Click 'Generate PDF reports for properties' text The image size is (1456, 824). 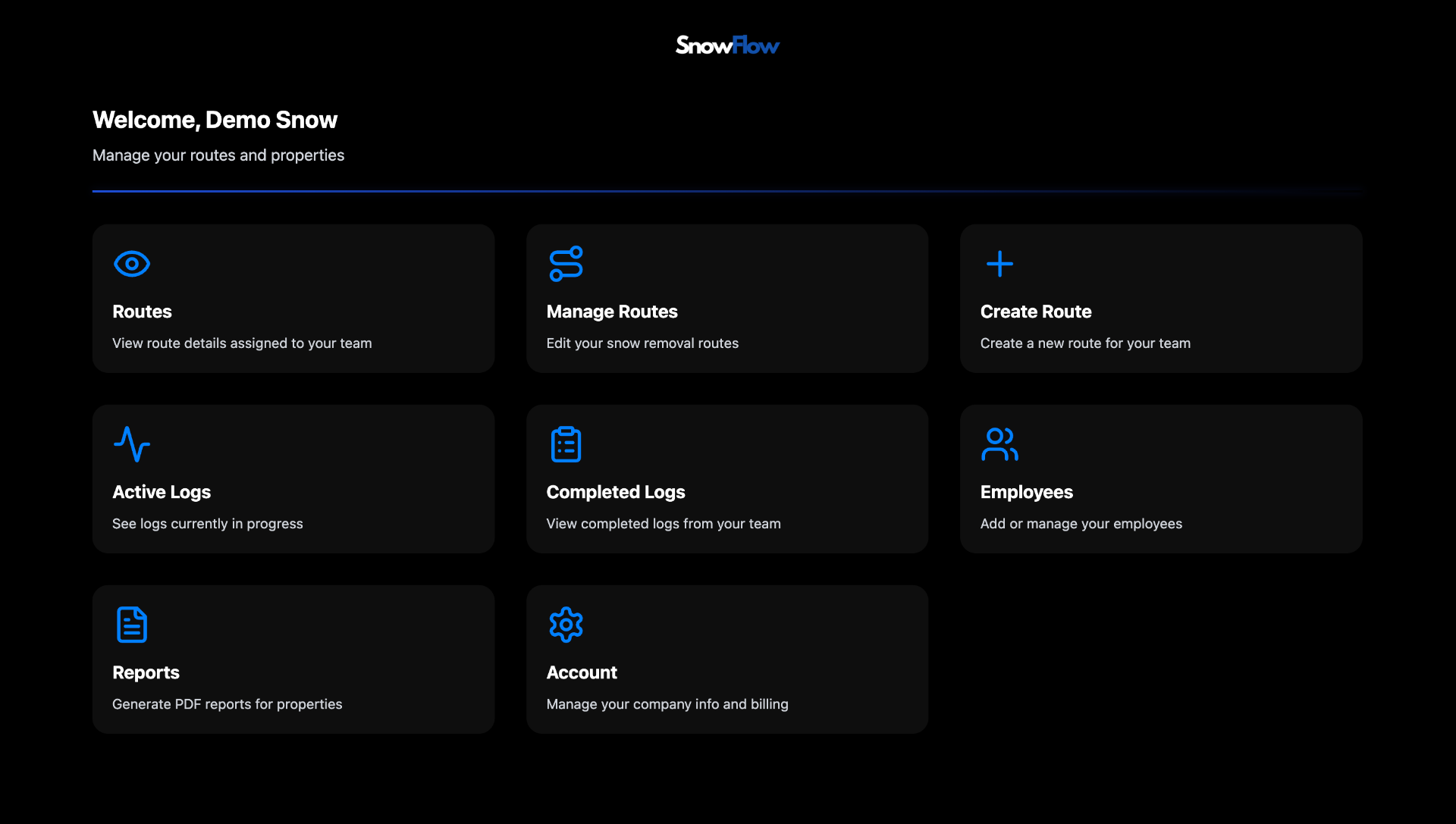pyautogui.click(x=227, y=704)
